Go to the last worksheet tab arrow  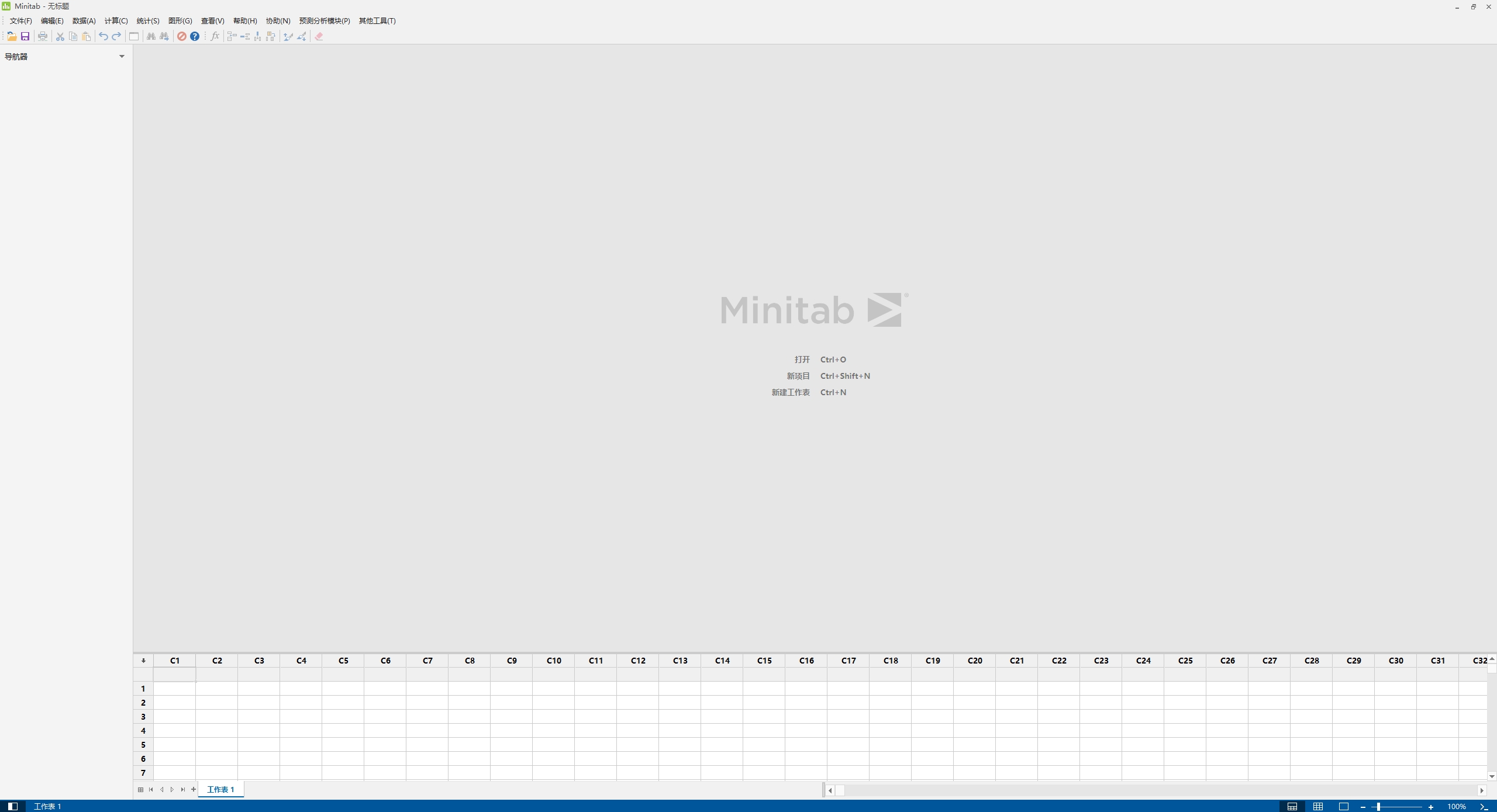click(183, 790)
